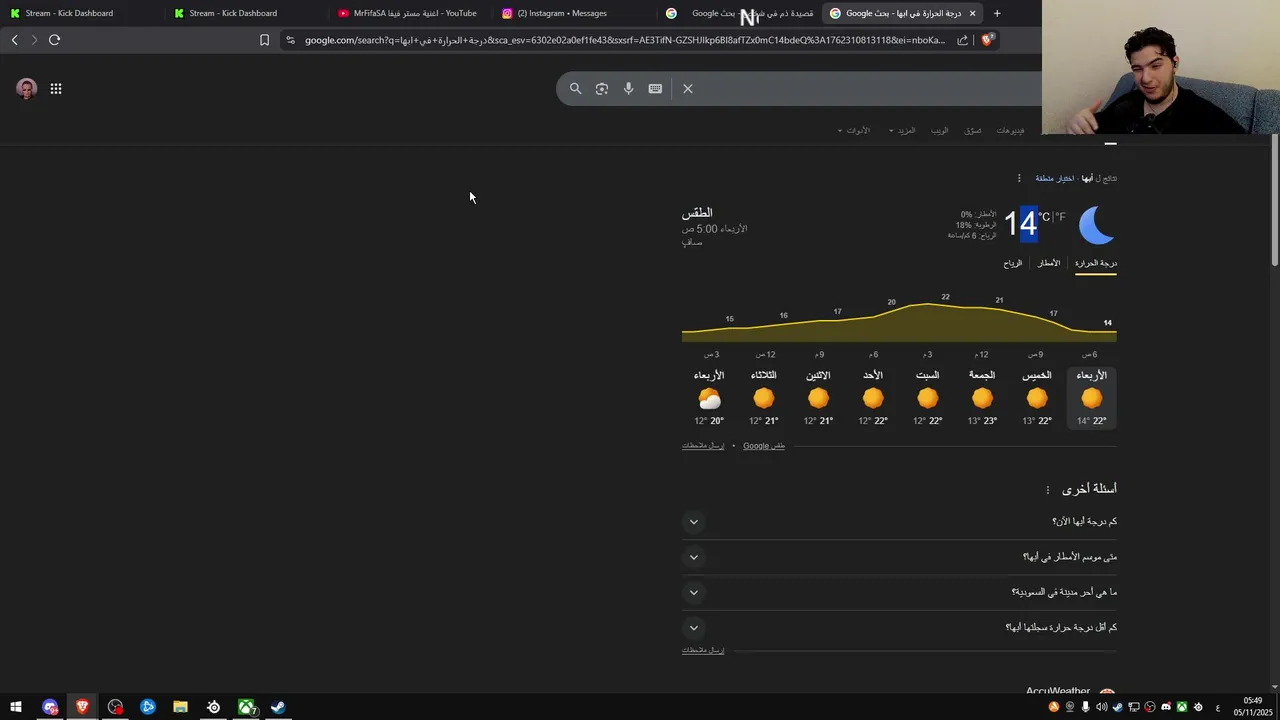The width and height of the screenshot is (1280, 720).
Task: Select the السبت forecast day
Action: [x=928, y=397]
